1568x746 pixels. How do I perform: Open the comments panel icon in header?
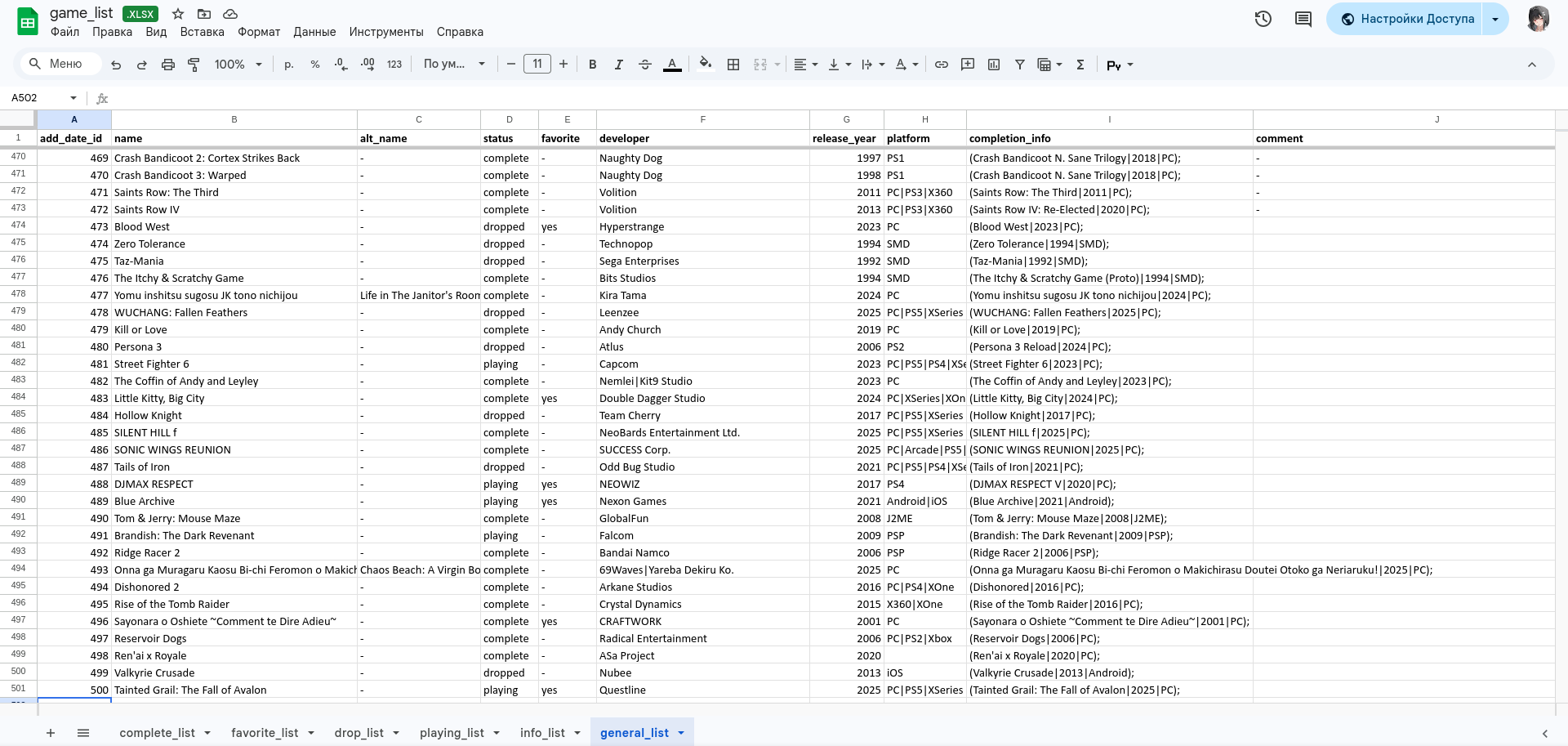point(1303,19)
